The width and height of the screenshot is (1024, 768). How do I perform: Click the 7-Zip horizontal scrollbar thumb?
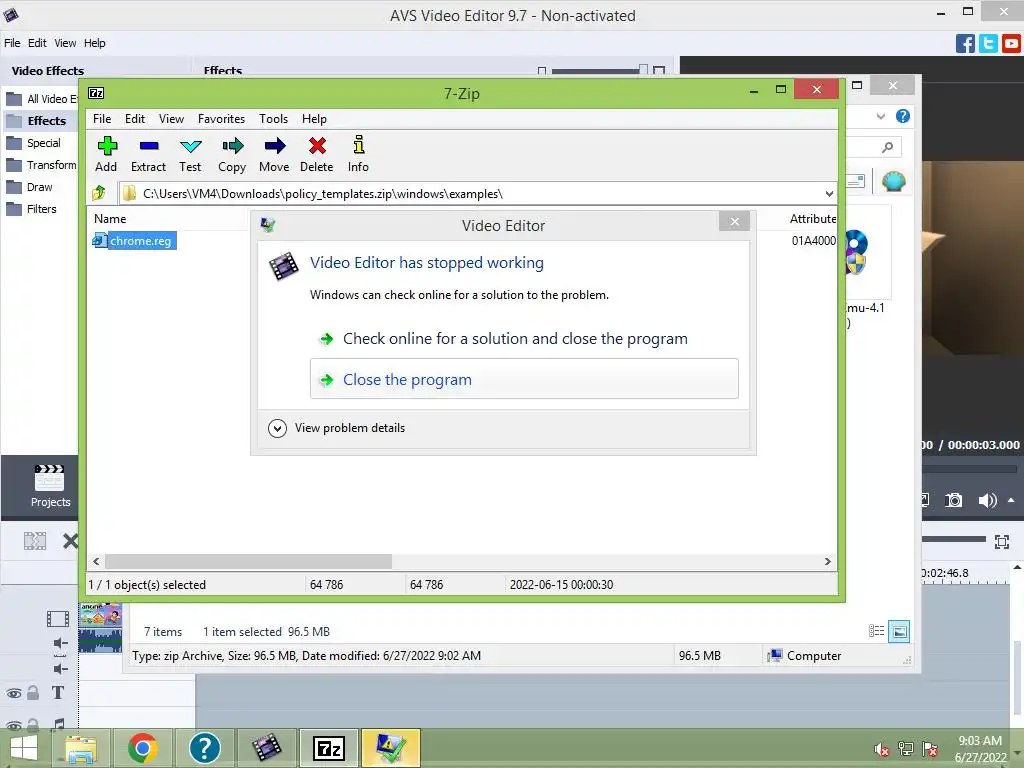pos(248,561)
